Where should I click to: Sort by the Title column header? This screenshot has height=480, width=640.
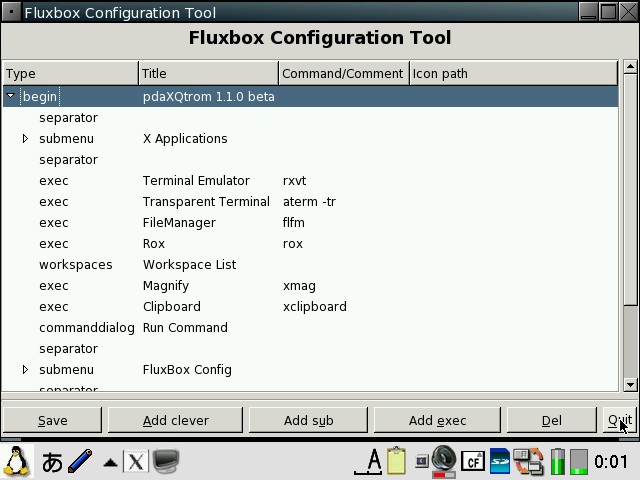(x=208, y=73)
